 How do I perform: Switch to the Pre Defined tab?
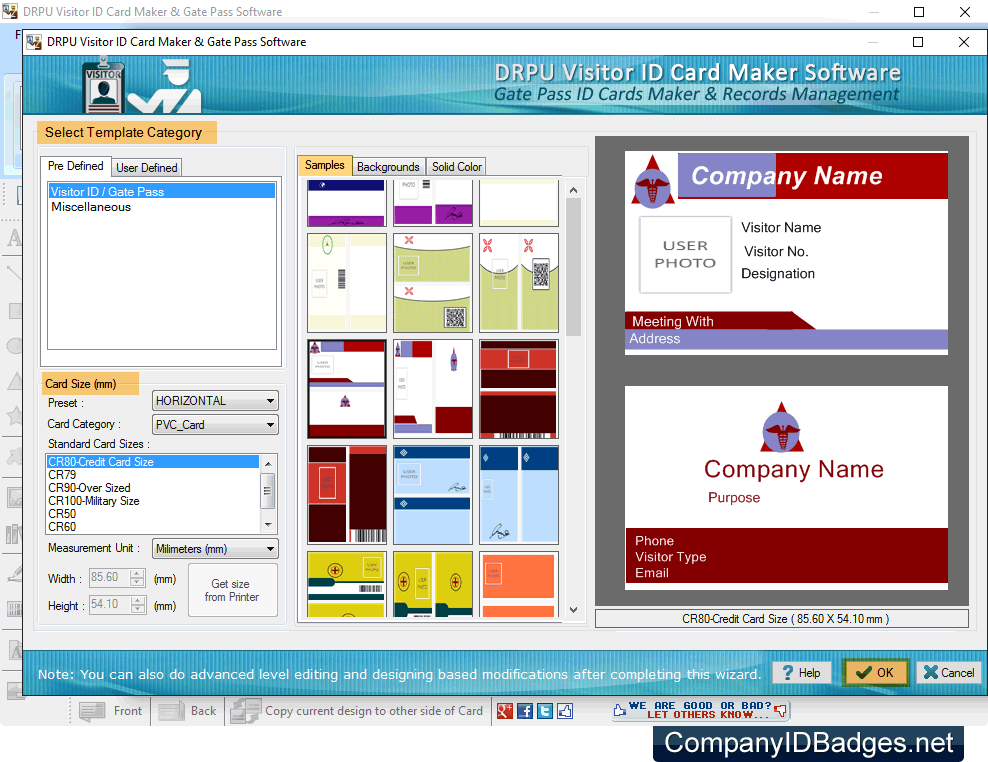76,166
